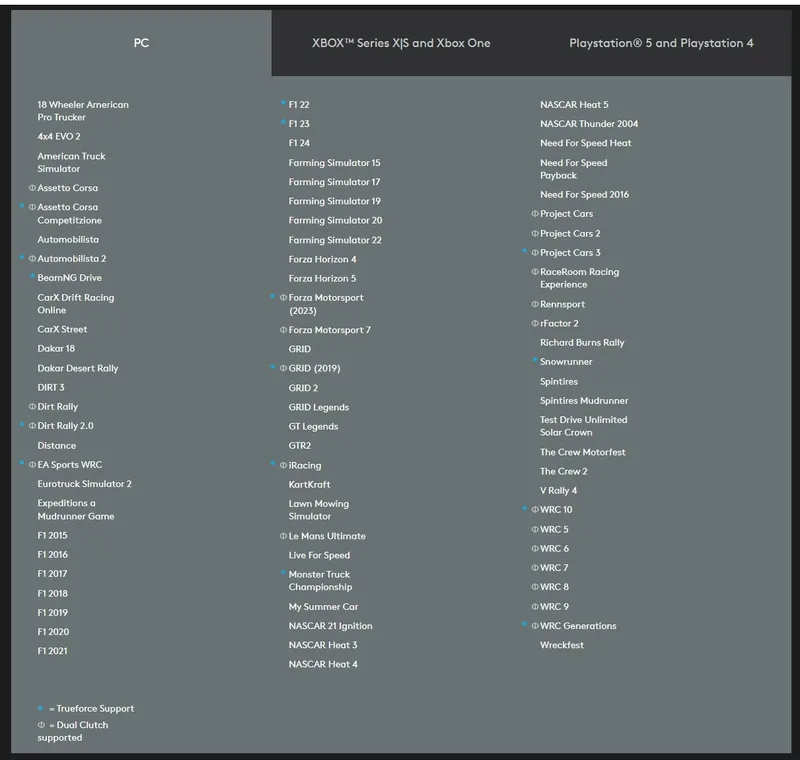Image resolution: width=800 pixels, height=760 pixels.
Task: Click the Dual Clutch symbol in the legend
Action: [x=41, y=725]
